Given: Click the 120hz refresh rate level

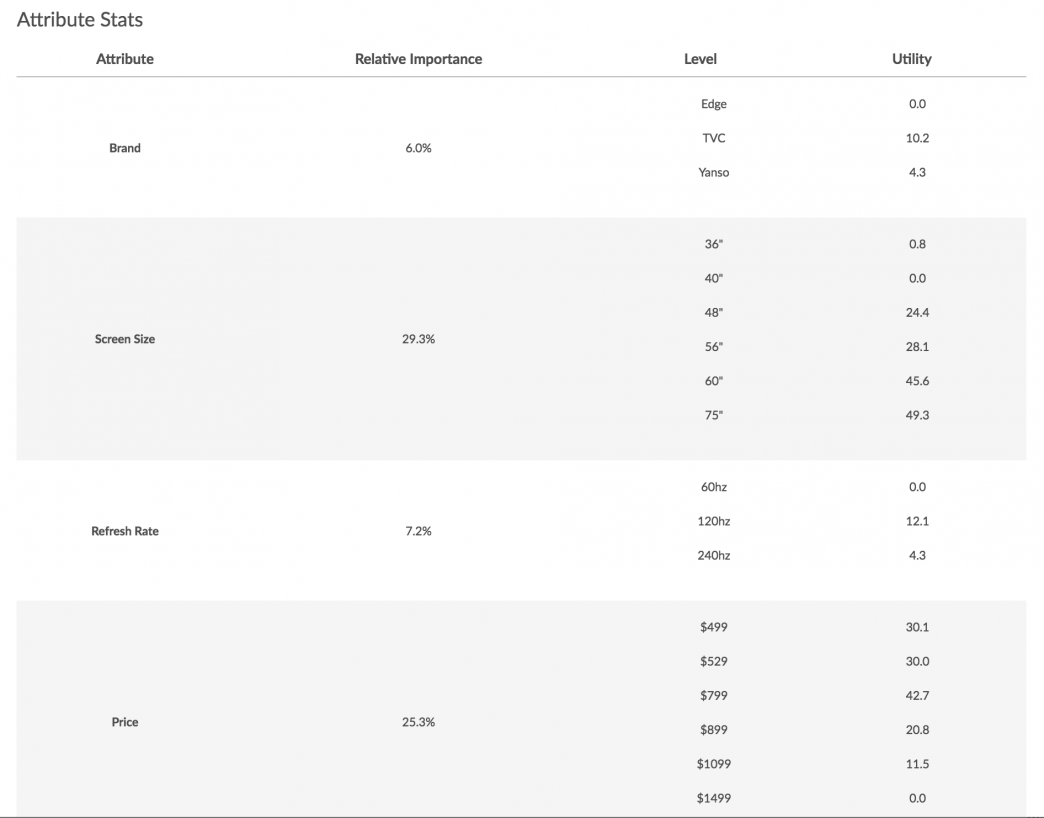Looking at the screenshot, I should 714,521.
